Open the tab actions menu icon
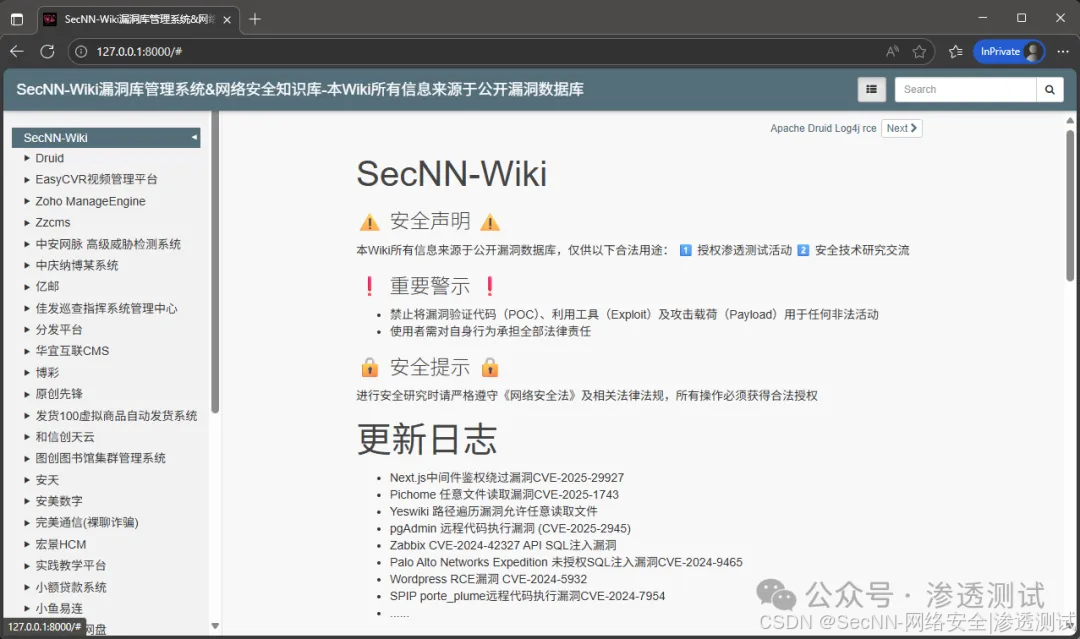The image size is (1080, 639). pos(17,19)
